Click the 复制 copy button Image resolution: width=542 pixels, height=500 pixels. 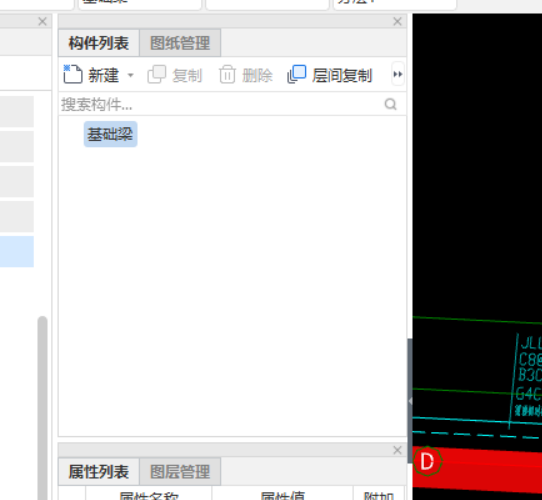tap(175, 75)
